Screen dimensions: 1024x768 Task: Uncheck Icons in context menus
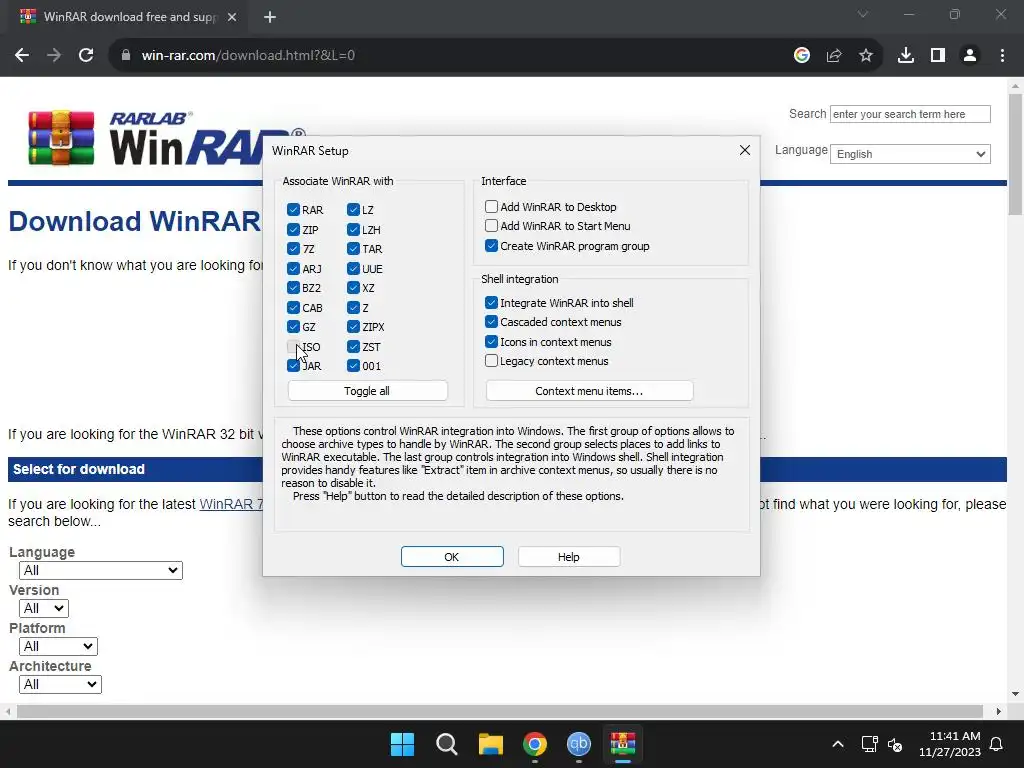491,342
